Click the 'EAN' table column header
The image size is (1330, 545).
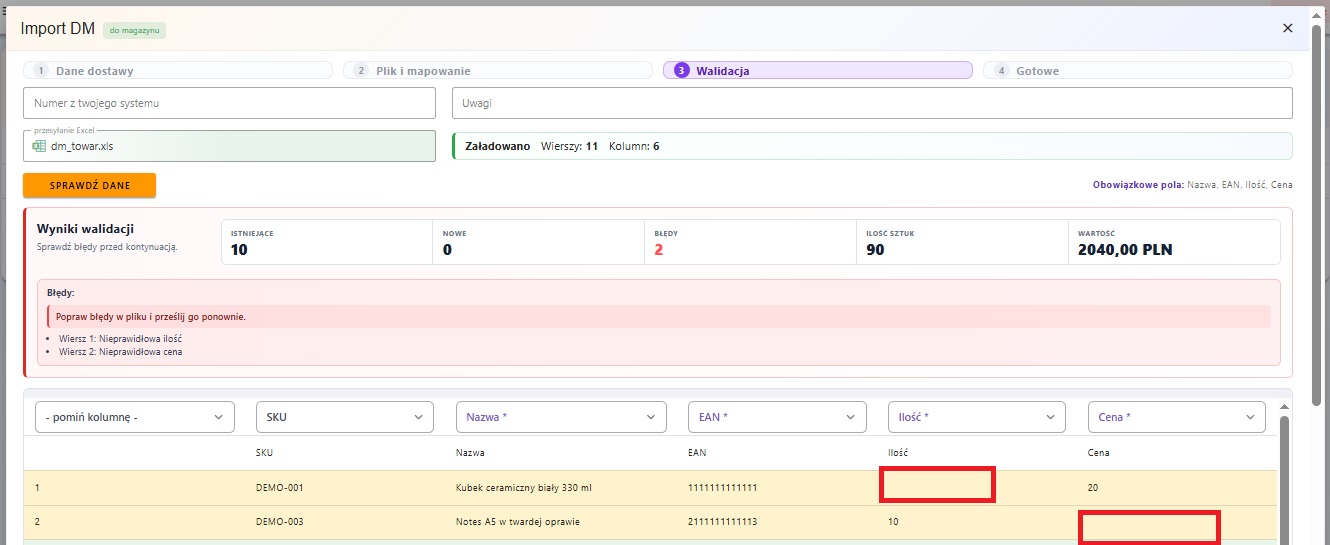pos(697,453)
